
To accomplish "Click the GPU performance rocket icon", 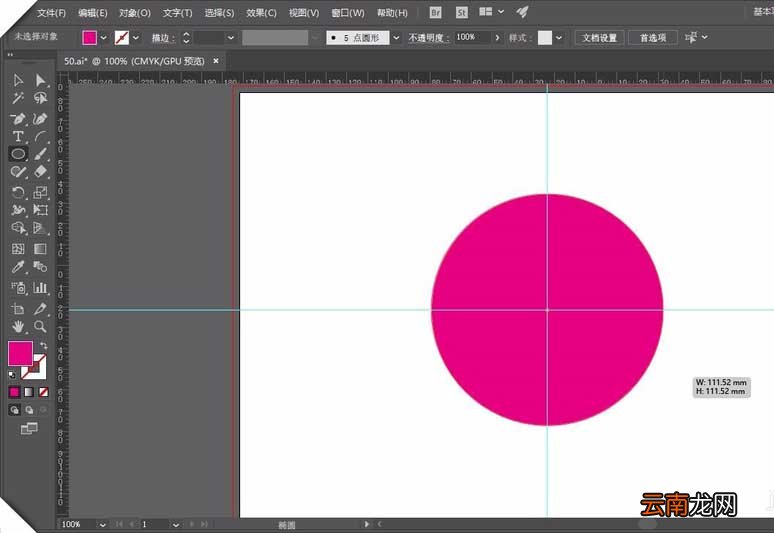I will (523, 12).
